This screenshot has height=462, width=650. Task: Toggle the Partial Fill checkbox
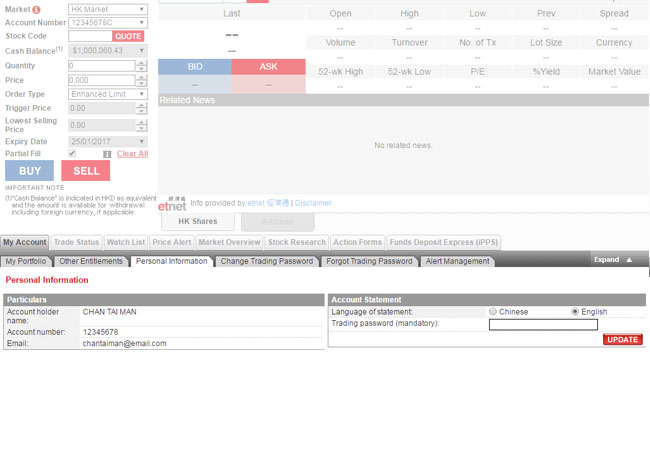click(x=72, y=154)
